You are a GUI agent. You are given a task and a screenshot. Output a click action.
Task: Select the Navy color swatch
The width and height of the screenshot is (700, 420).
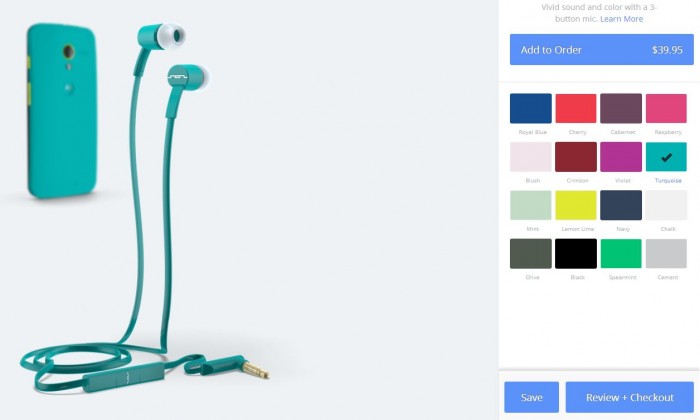[x=621, y=205]
